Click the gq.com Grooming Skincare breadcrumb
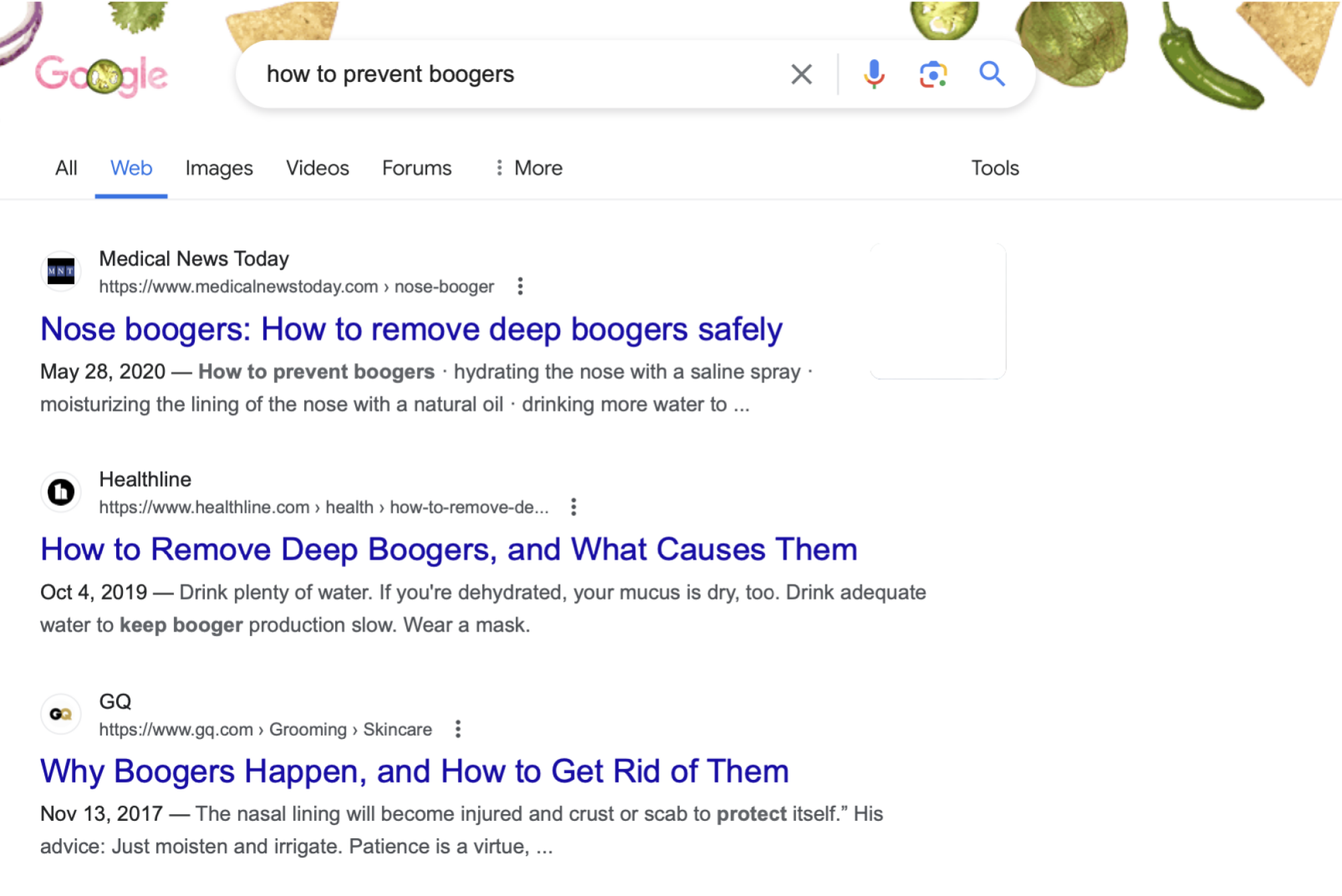 (x=265, y=730)
